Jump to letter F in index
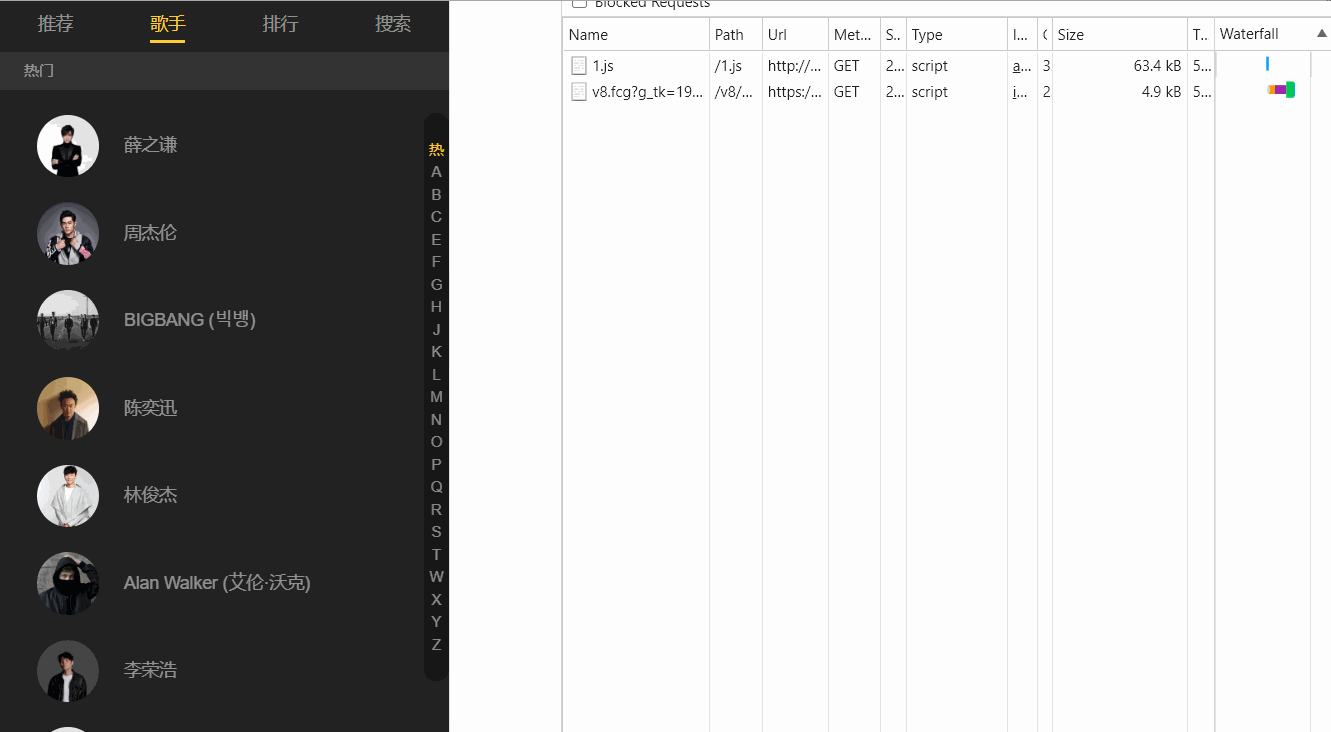Image resolution: width=1331 pixels, height=732 pixels. point(436,262)
